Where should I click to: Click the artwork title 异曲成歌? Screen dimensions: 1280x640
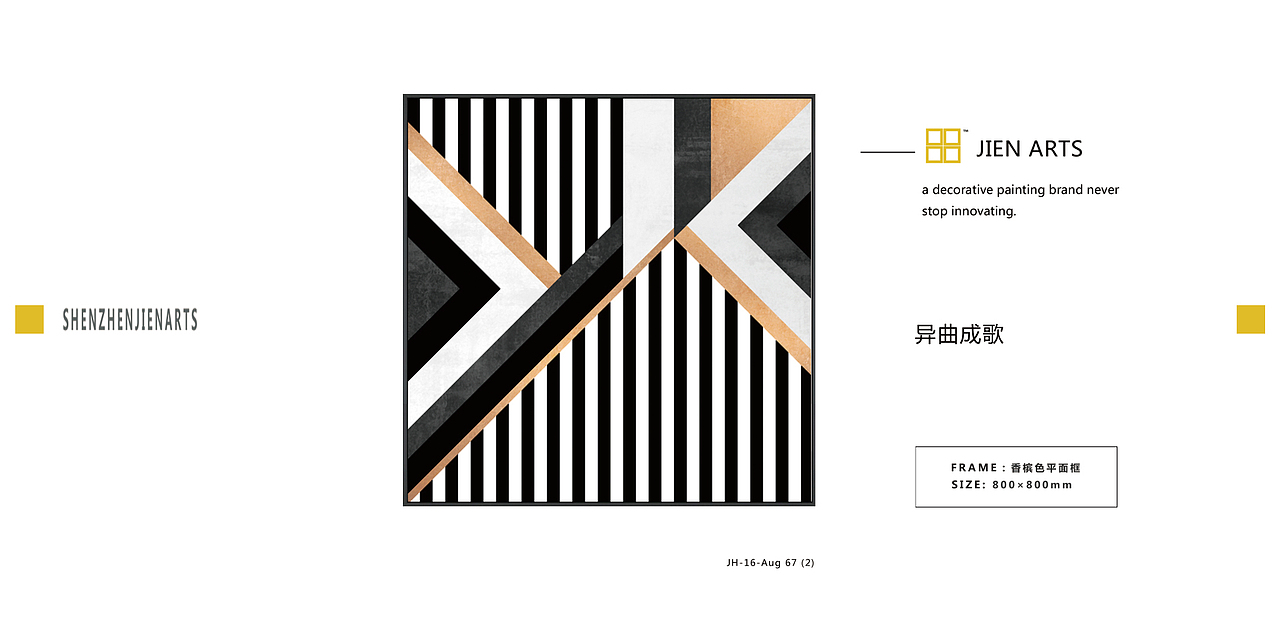click(959, 334)
